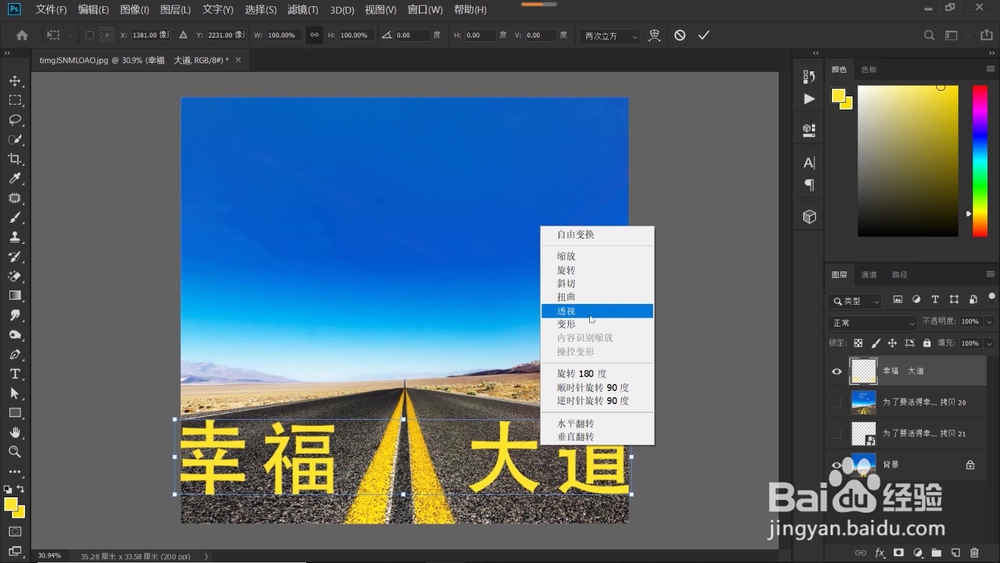Choose 水平翻转 from the context menu
This screenshot has height=563, width=1000.
pyautogui.click(x=597, y=423)
